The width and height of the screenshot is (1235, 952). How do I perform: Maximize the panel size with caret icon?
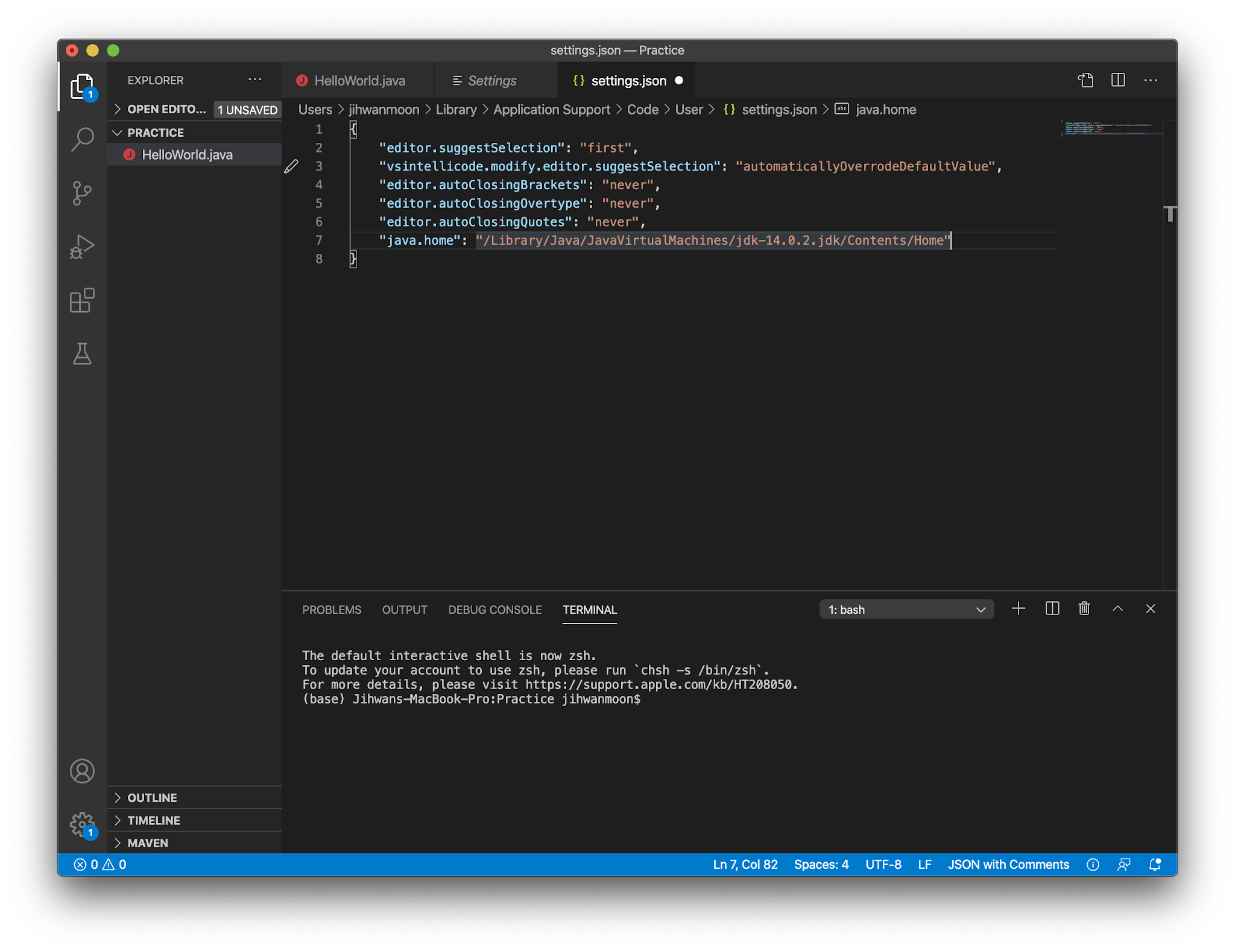click(1117, 609)
